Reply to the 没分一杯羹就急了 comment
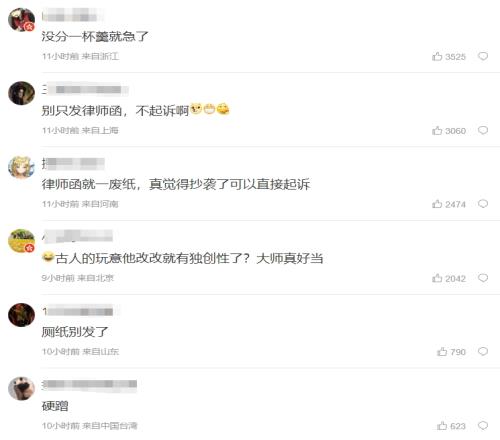The image size is (500, 440). (483, 56)
